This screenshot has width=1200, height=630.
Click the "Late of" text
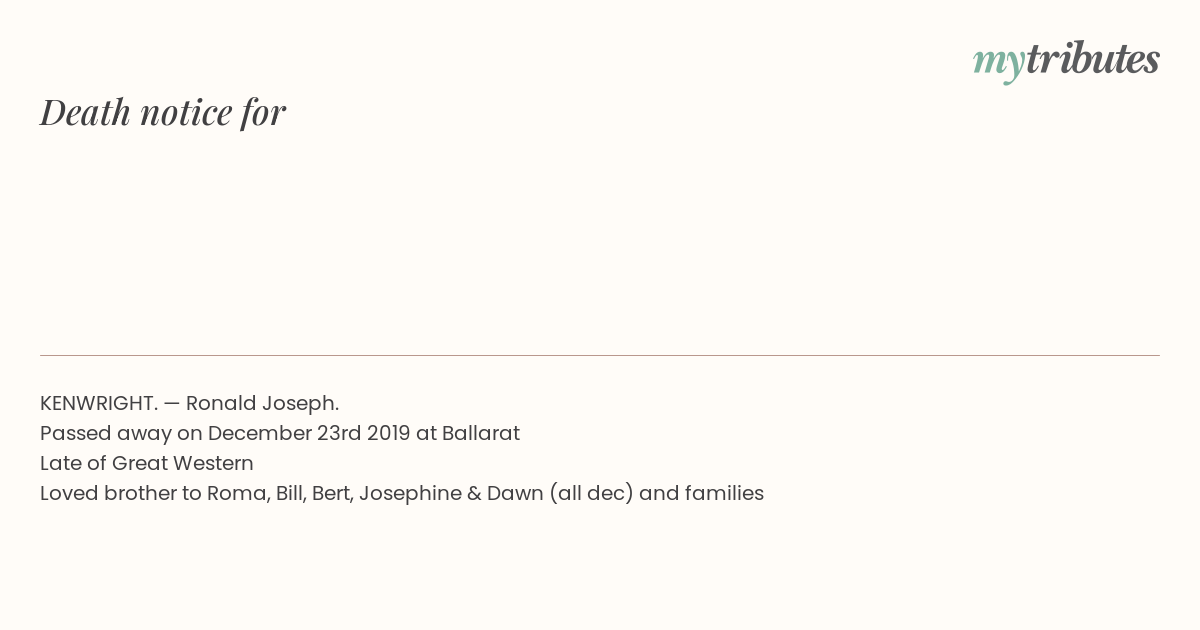pyautogui.click(x=73, y=463)
